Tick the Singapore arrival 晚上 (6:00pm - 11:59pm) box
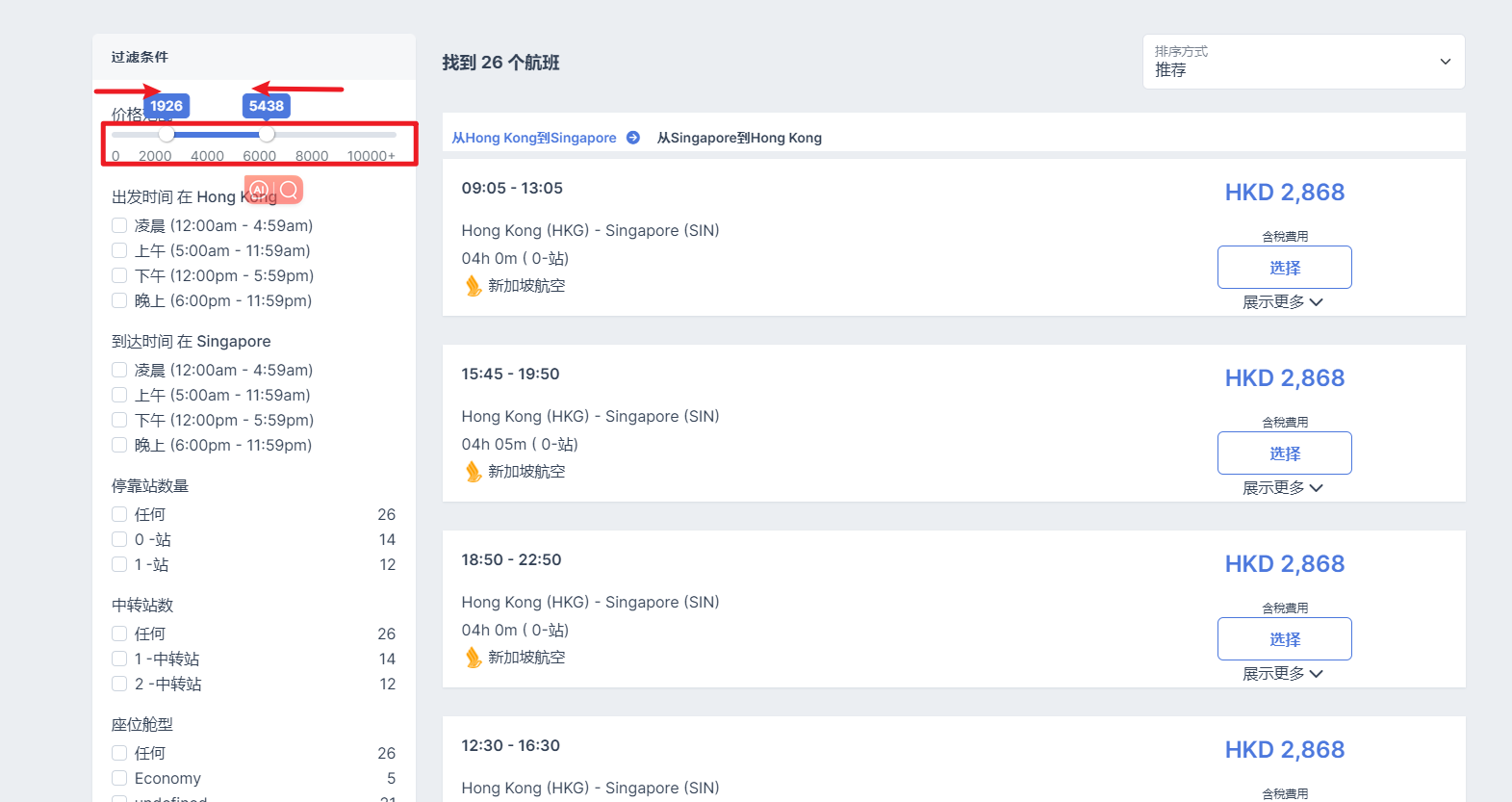Viewport: 1512px width, 802px height. (x=119, y=445)
